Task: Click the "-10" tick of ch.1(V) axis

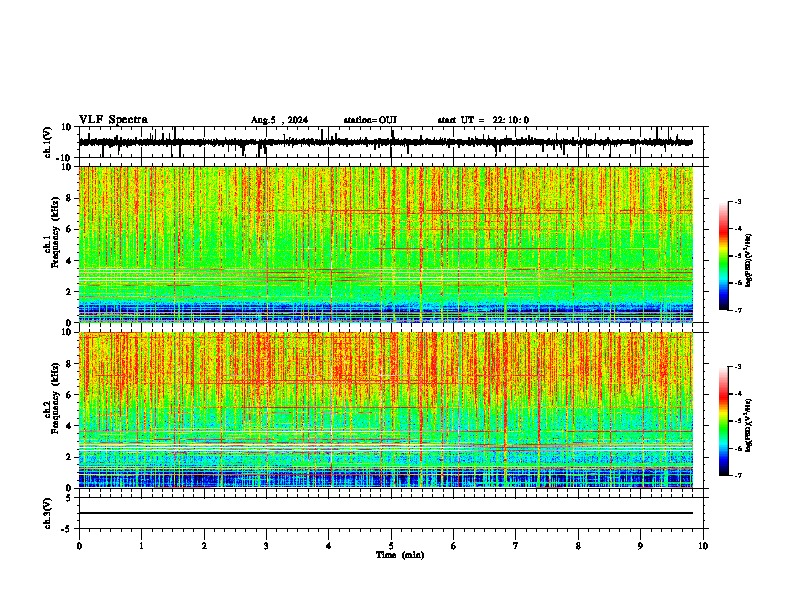Action: pyautogui.click(x=65, y=158)
